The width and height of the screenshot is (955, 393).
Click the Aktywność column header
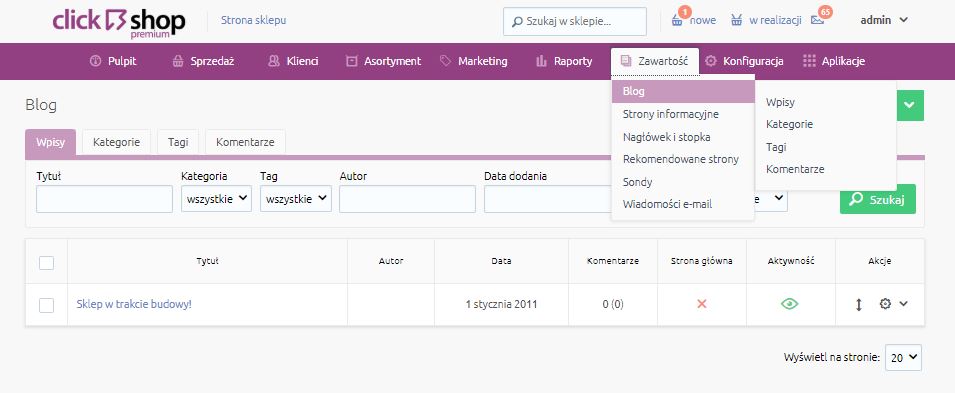(x=791, y=261)
